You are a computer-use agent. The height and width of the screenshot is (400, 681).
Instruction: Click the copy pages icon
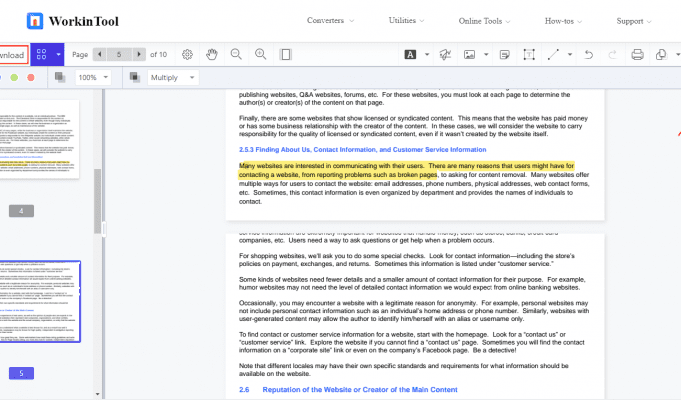coord(661,54)
